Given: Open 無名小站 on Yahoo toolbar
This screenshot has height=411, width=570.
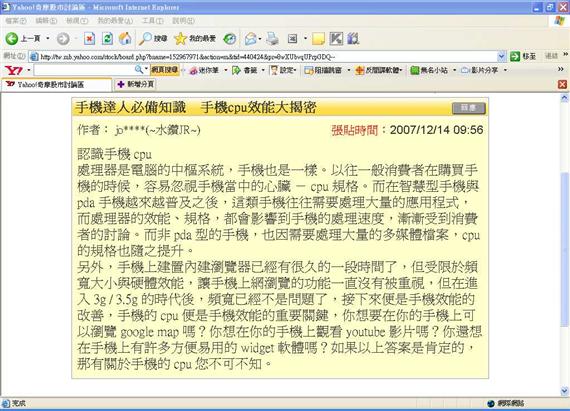Looking at the screenshot, I should tap(429, 70).
